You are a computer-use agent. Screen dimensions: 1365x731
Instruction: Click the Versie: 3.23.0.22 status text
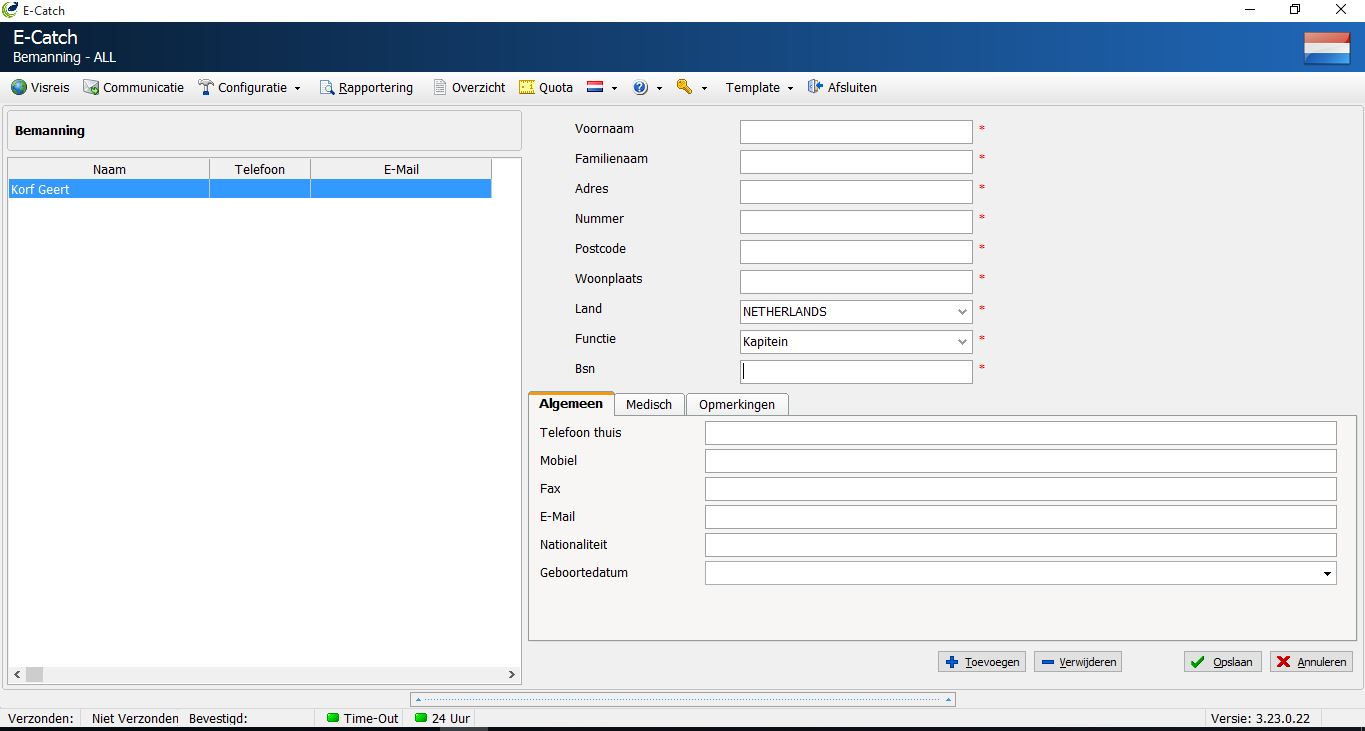[1260, 718]
